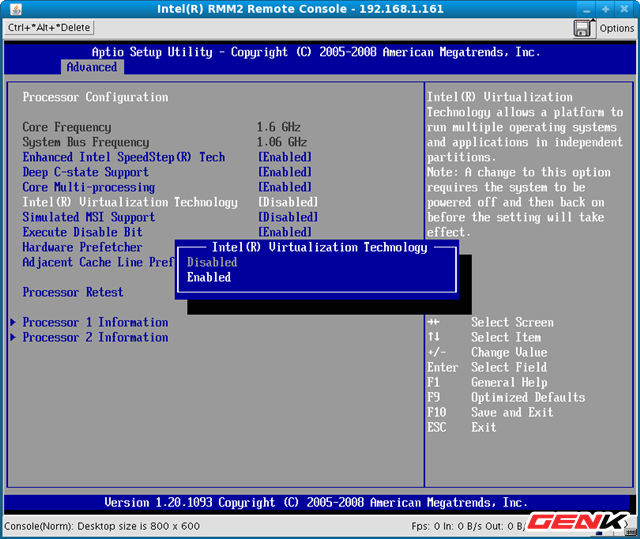This screenshot has width=640, height=539.
Task: Close the RMM2 Remote Console window
Action: tap(626, 8)
